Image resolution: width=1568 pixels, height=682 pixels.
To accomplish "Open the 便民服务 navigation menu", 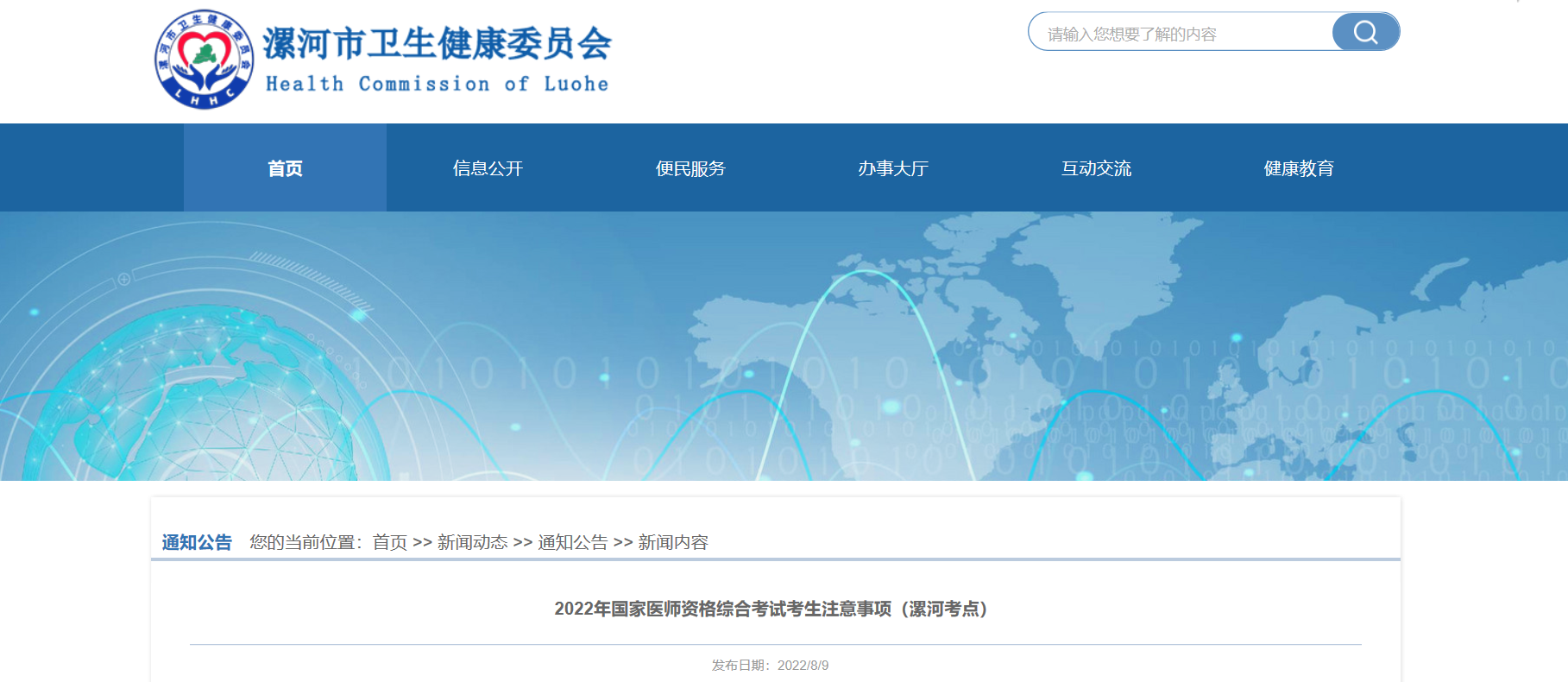I will (x=690, y=167).
